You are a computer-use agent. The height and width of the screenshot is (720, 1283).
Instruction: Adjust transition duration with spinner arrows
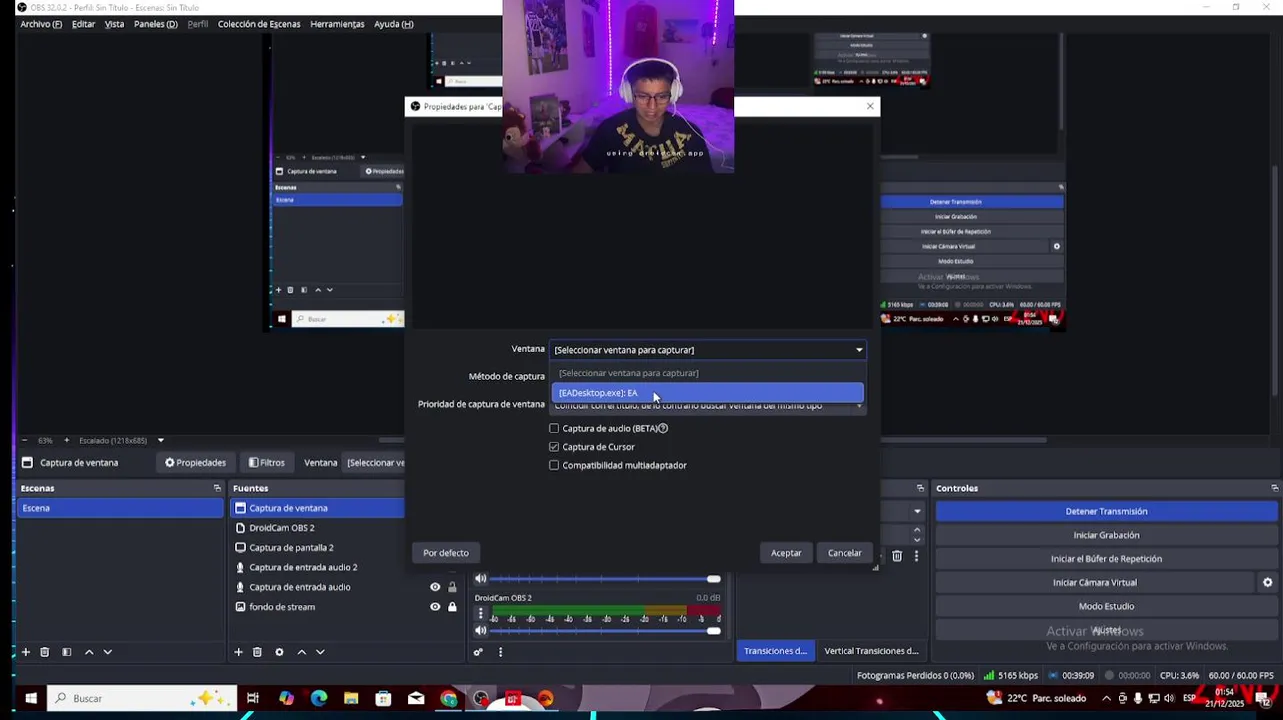[917, 535]
